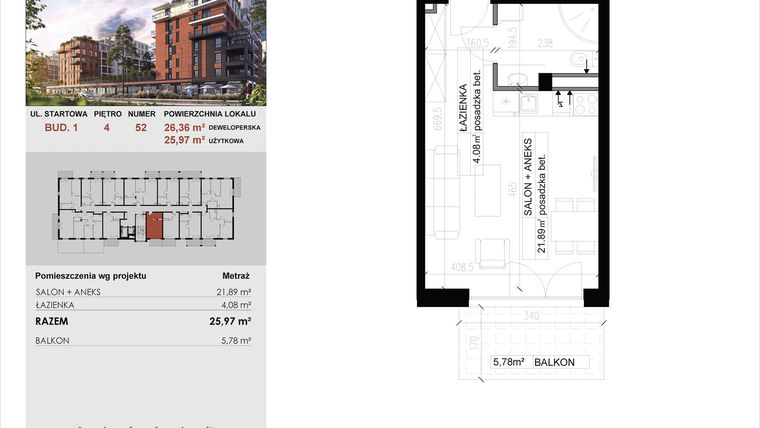Click the toilet symbol in bathroom
760x428 pixels.
point(582,61)
